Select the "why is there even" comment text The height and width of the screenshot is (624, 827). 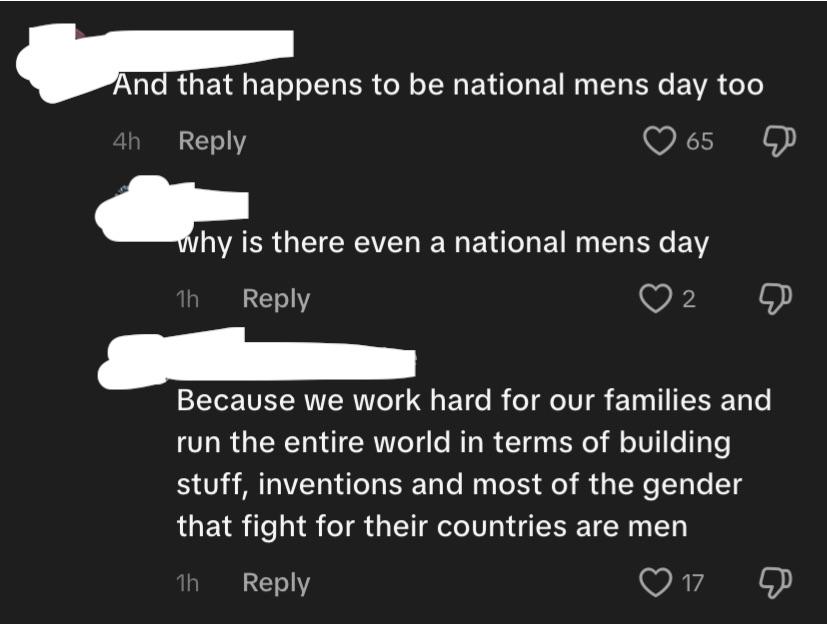click(443, 243)
